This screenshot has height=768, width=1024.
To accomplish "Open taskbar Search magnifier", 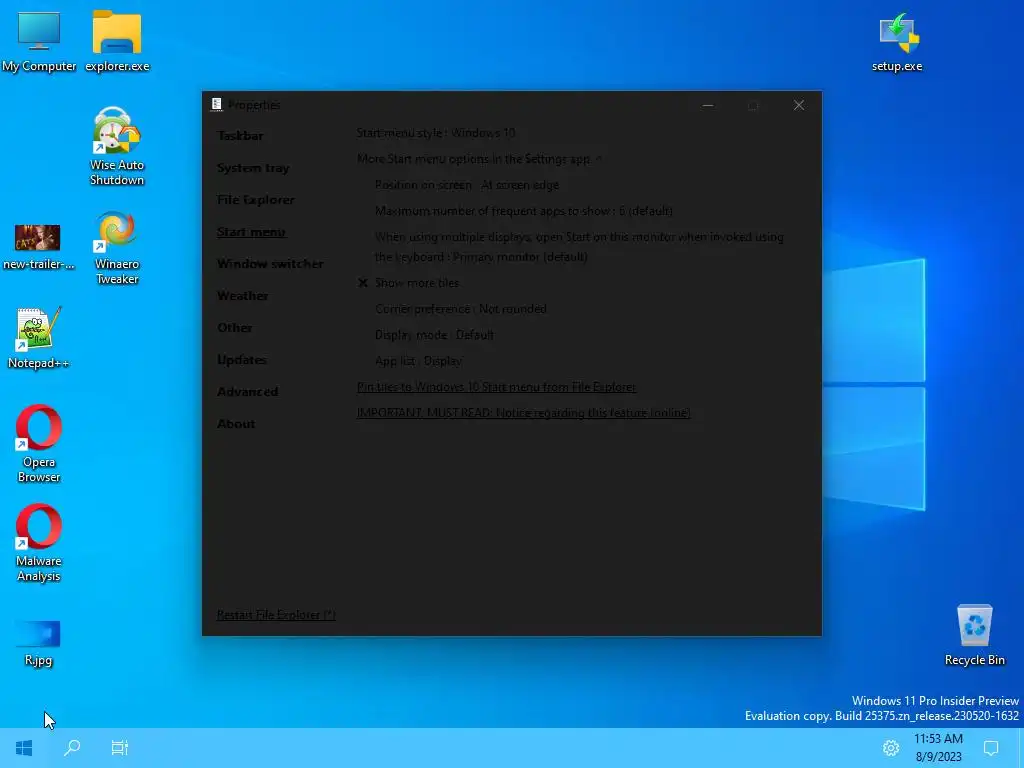I will [x=72, y=748].
